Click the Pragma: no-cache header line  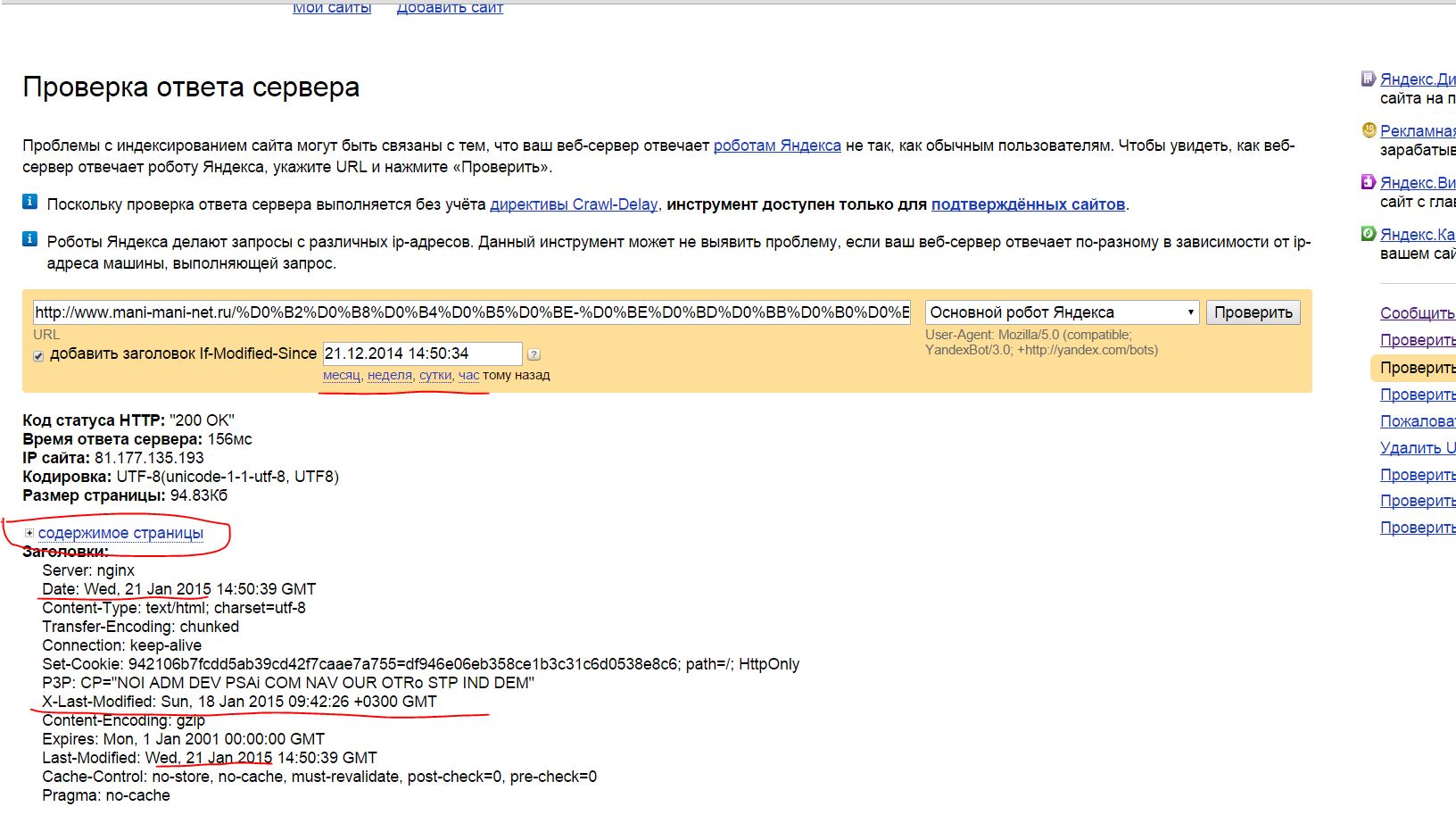tap(106, 795)
